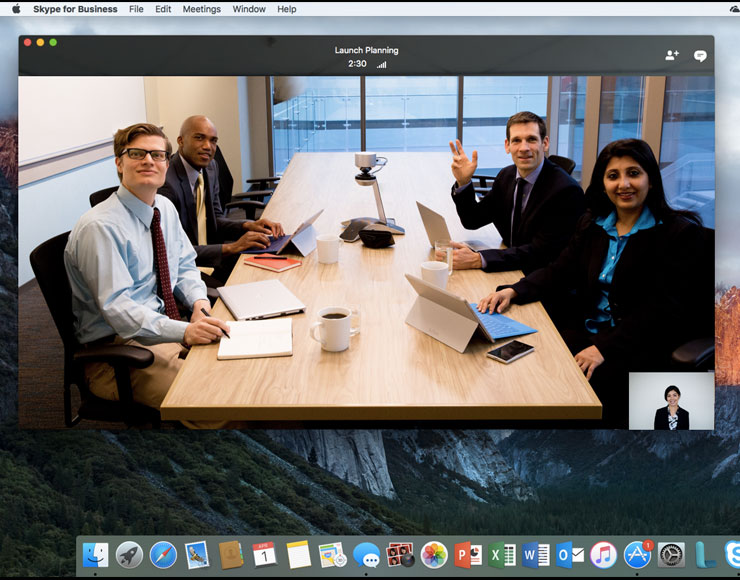Open the Help menu
This screenshot has width=740, height=580.
pos(286,9)
